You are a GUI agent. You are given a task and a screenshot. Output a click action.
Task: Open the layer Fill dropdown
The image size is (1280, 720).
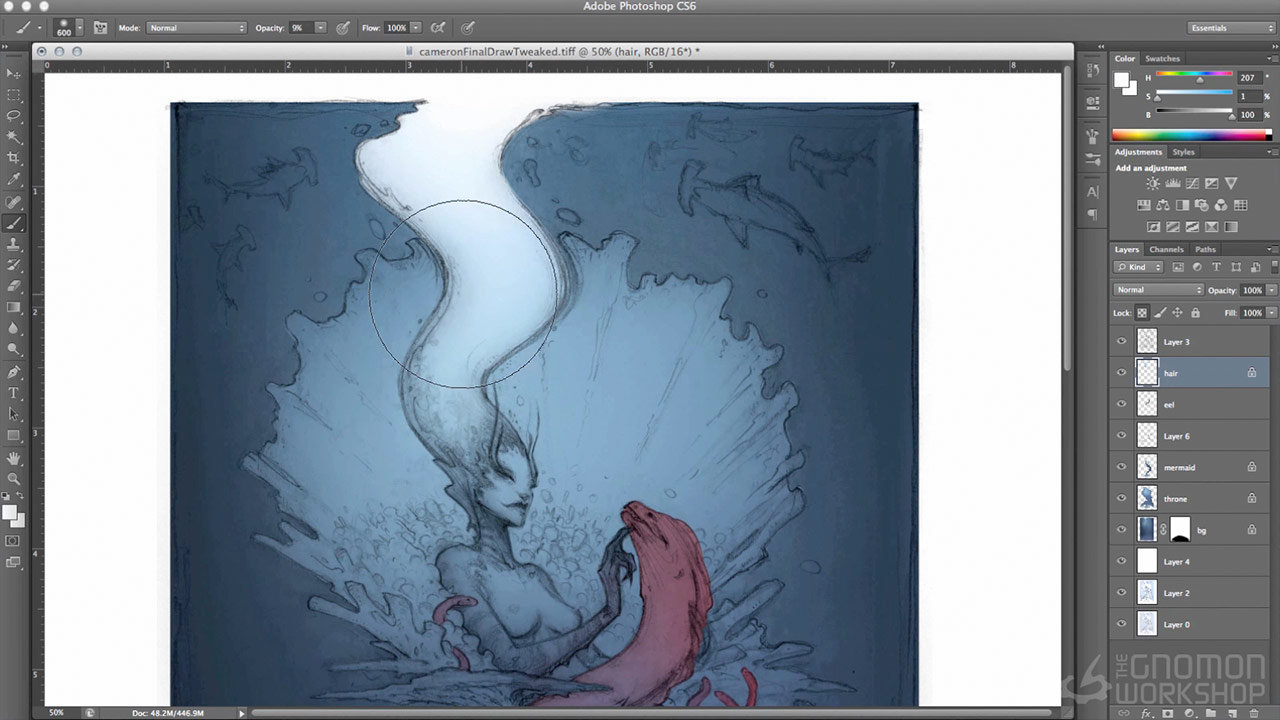pos(1271,313)
